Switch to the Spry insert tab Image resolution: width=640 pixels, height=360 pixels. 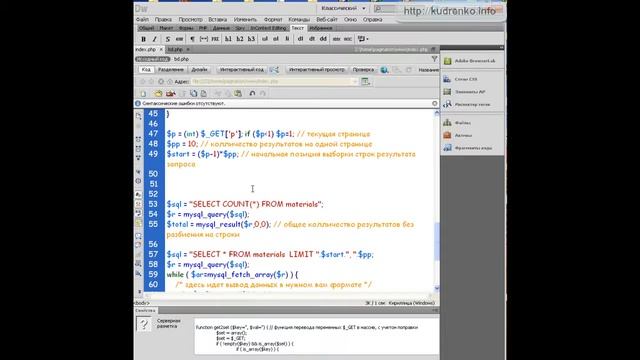pos(240,28)
